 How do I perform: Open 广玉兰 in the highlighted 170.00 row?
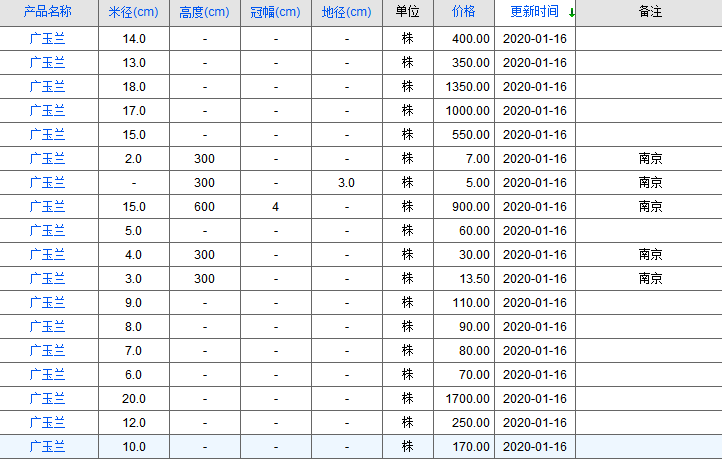47,447
